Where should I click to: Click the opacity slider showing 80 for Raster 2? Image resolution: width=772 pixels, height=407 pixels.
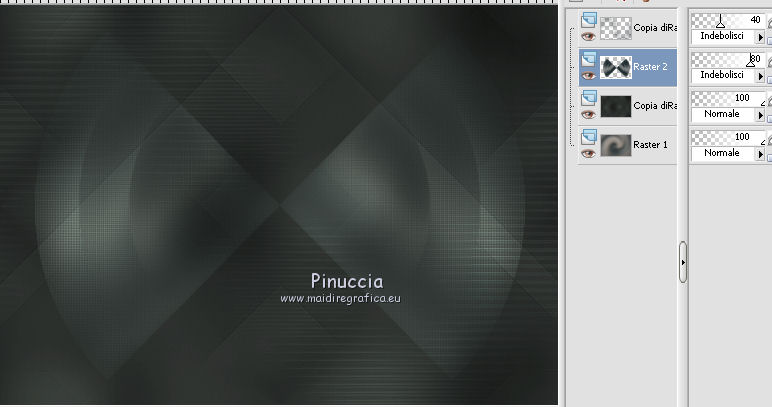coord(729,60)
